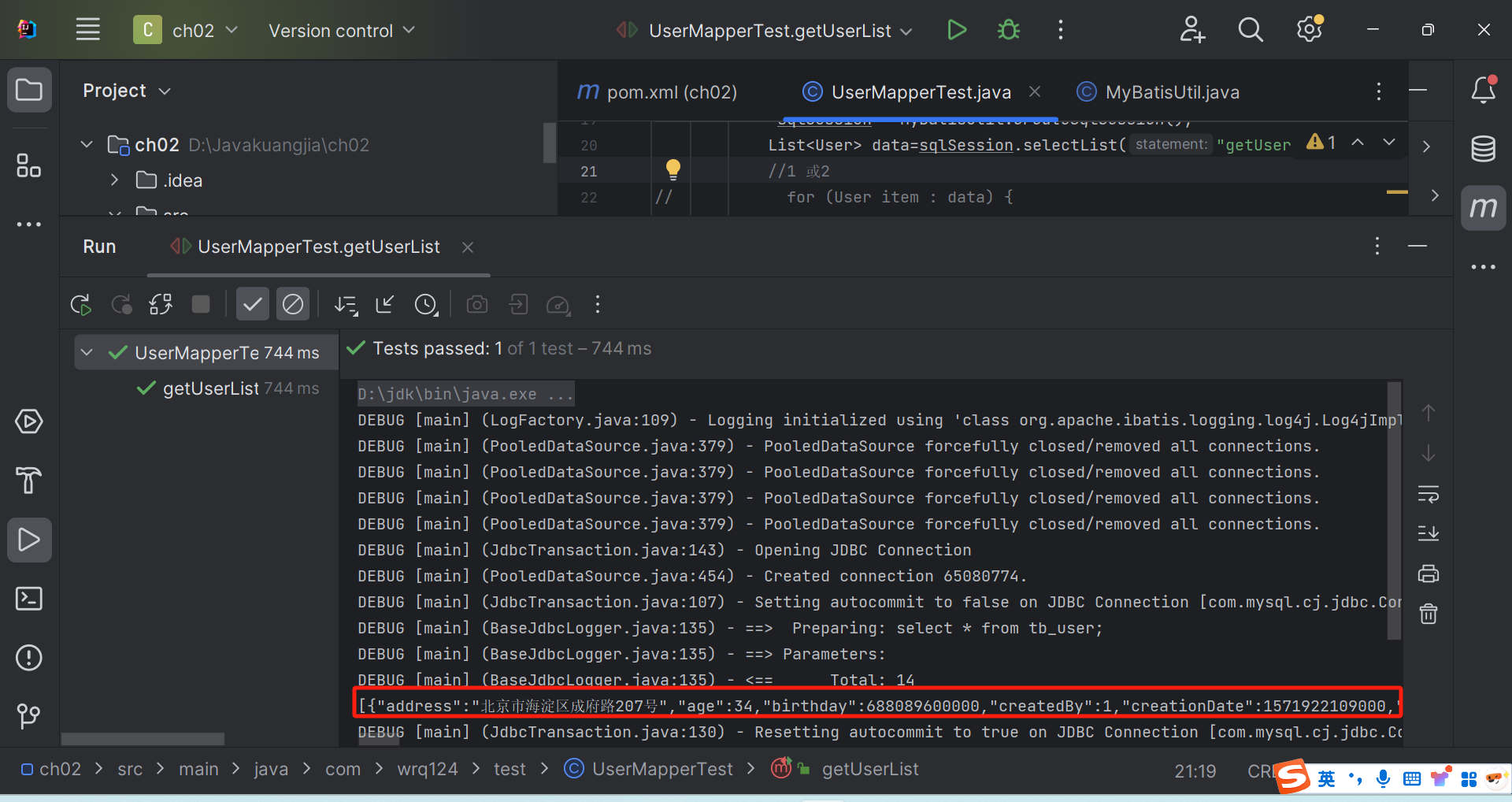Open run configuration UserMapperTest.getUserList dropdown

764,30
